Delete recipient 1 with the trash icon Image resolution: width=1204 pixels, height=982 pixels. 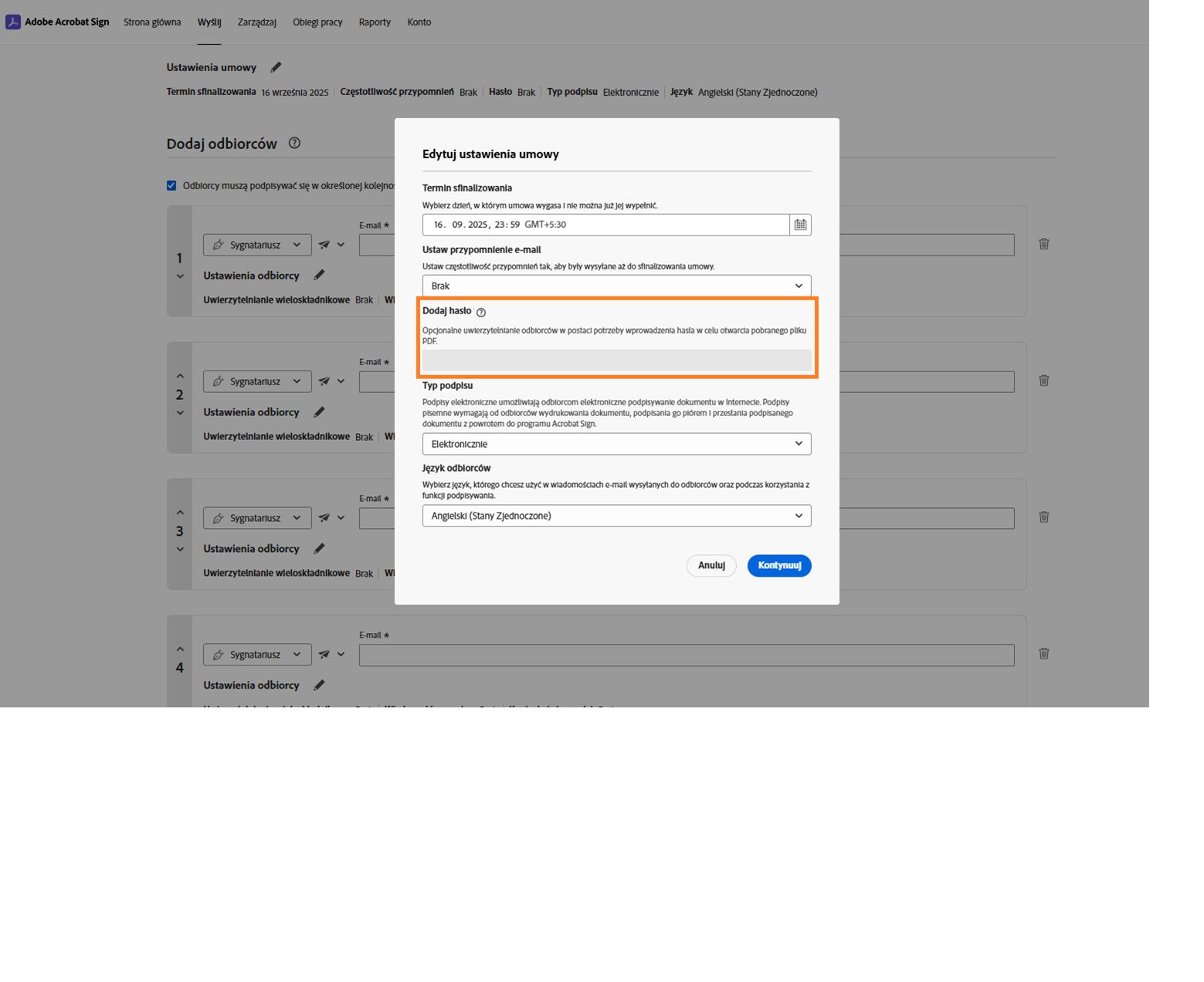tap(1043, 244)
